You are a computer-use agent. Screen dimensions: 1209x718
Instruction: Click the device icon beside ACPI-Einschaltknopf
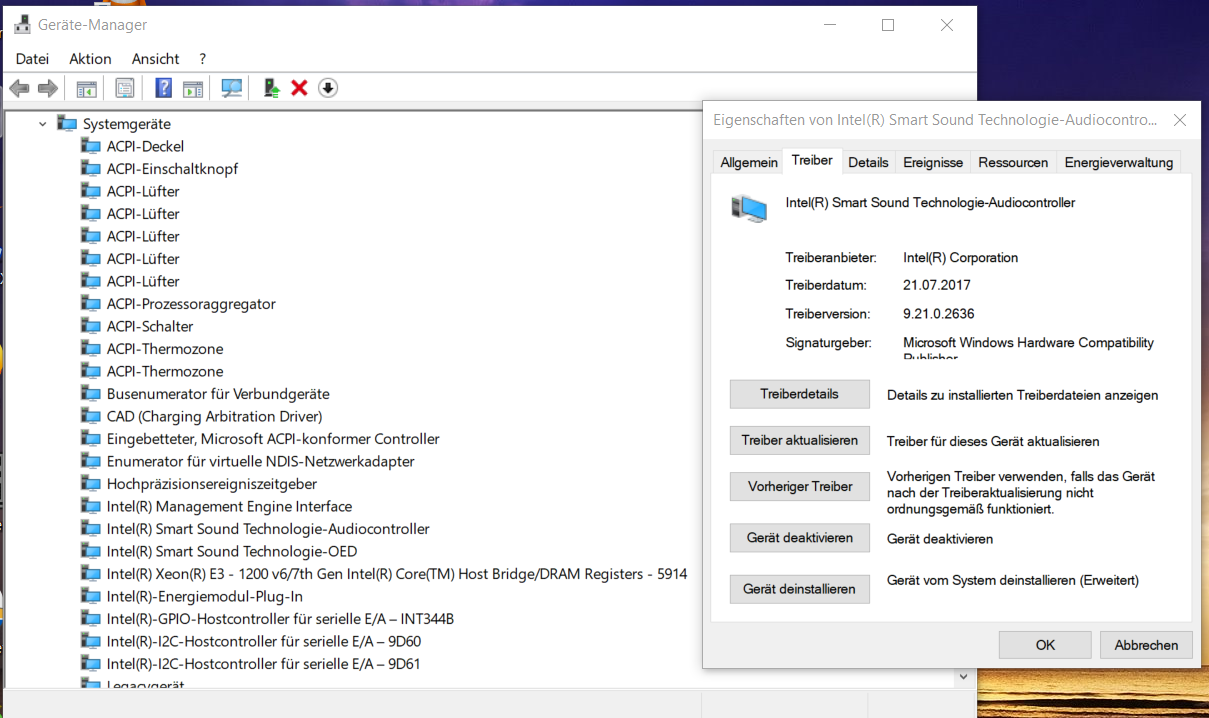point(91,169)
